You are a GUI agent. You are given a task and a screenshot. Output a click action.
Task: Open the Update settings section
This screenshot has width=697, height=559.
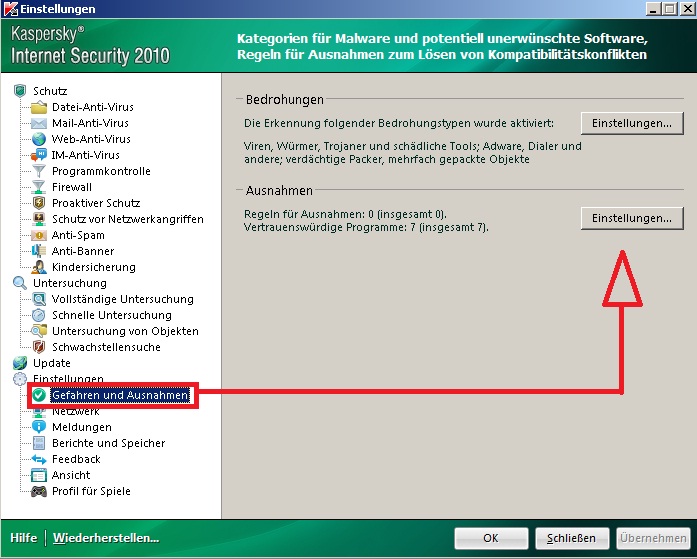coord(51,363)
